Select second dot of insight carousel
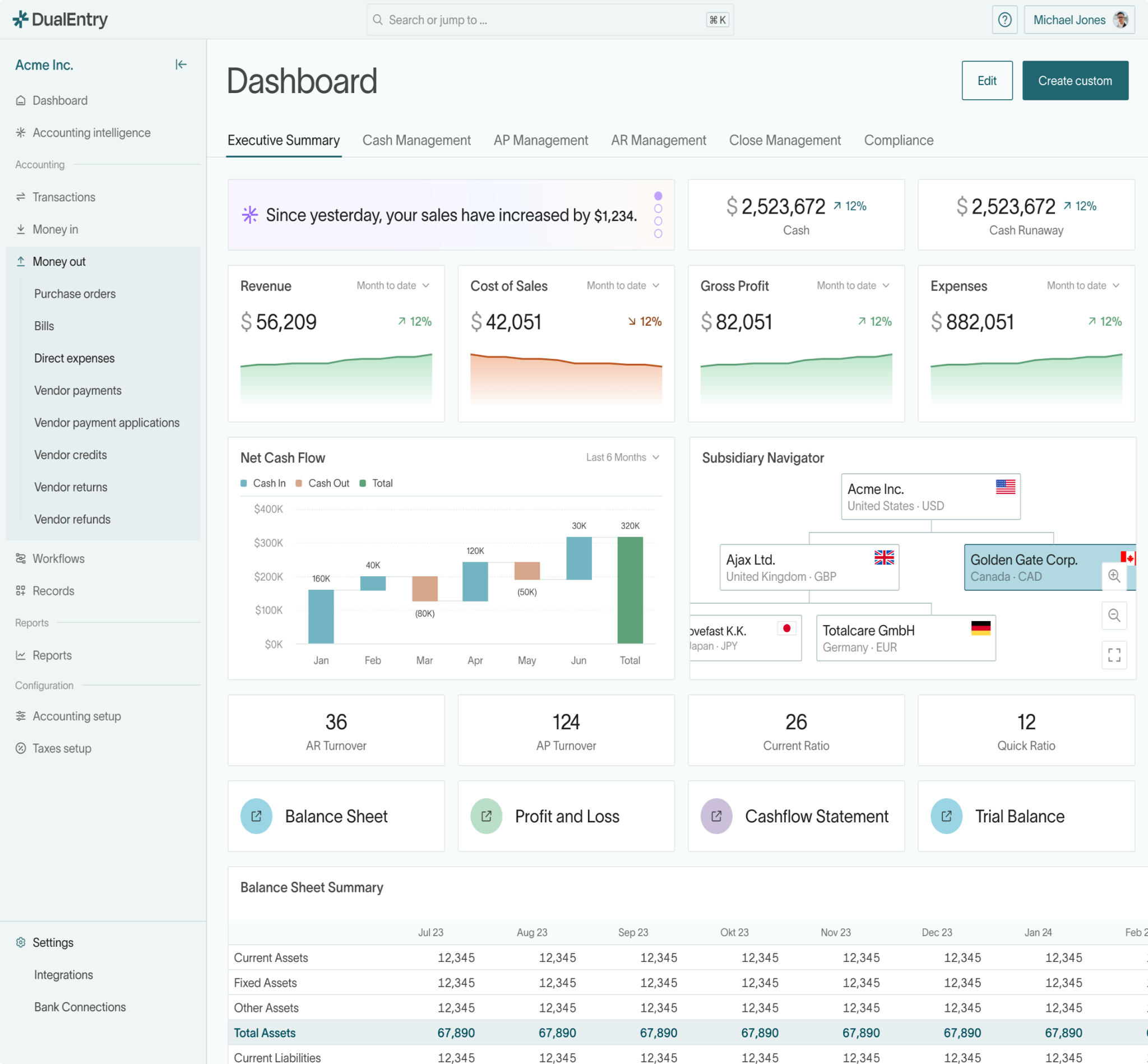This screenshot has width=1148, height=1064. [658, 209]
